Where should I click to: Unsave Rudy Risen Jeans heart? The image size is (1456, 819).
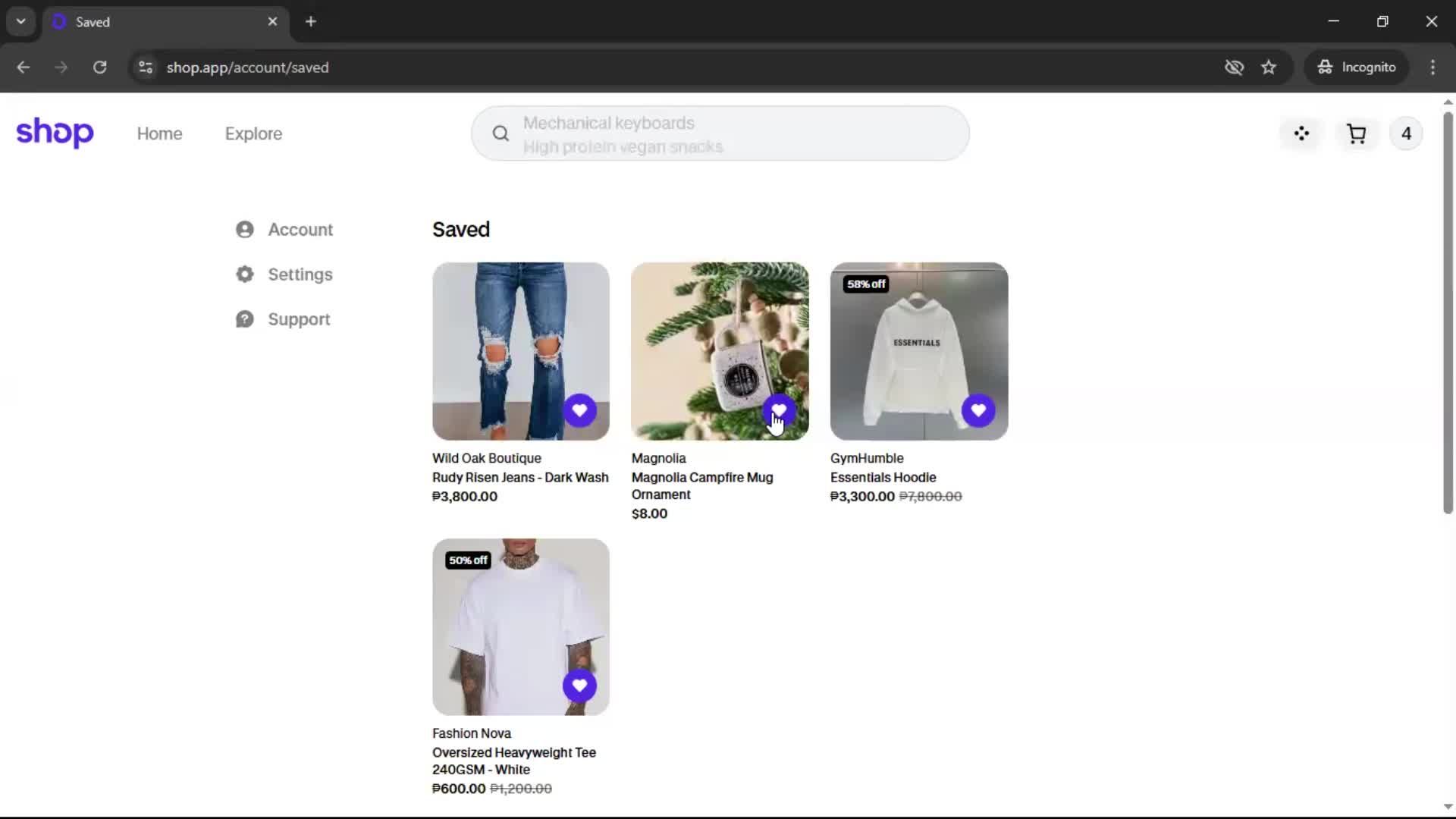point(579,410)
